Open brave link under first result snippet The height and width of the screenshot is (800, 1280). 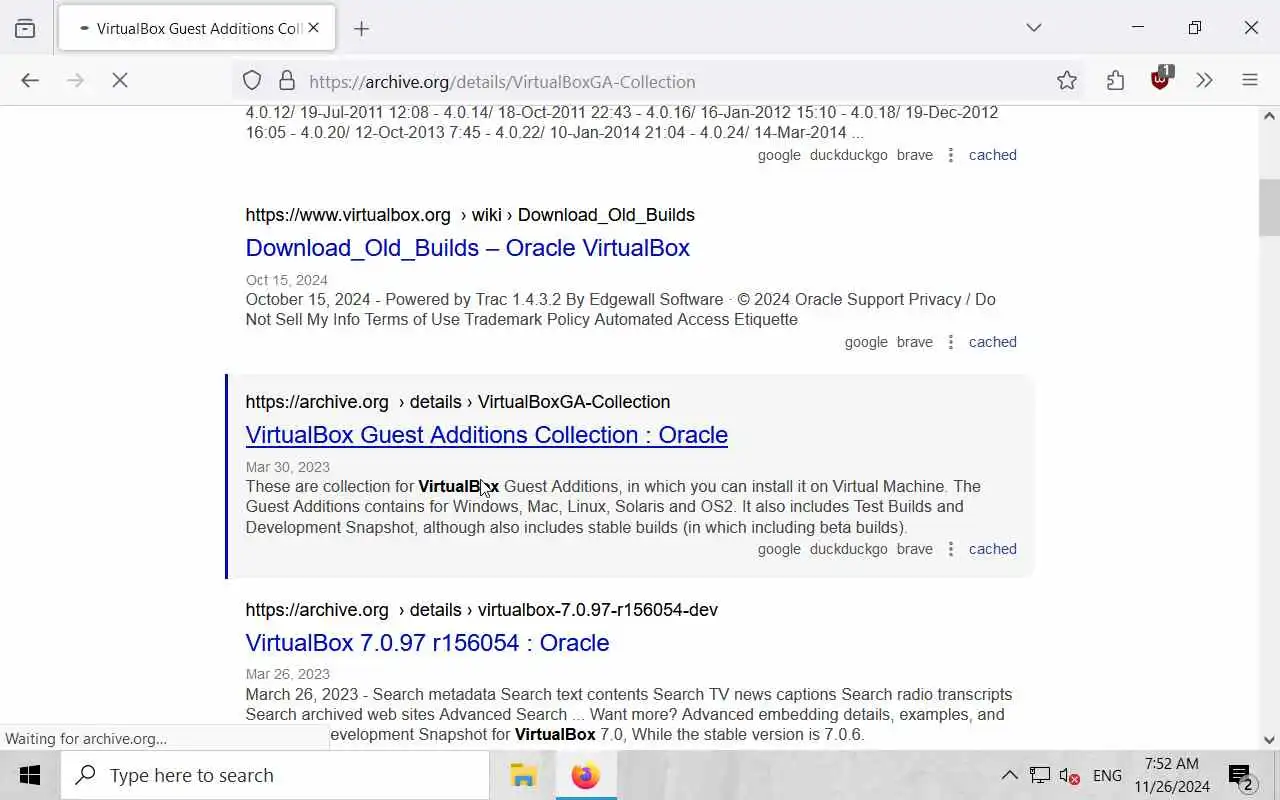pyautogui.click(x=914, y=155)
